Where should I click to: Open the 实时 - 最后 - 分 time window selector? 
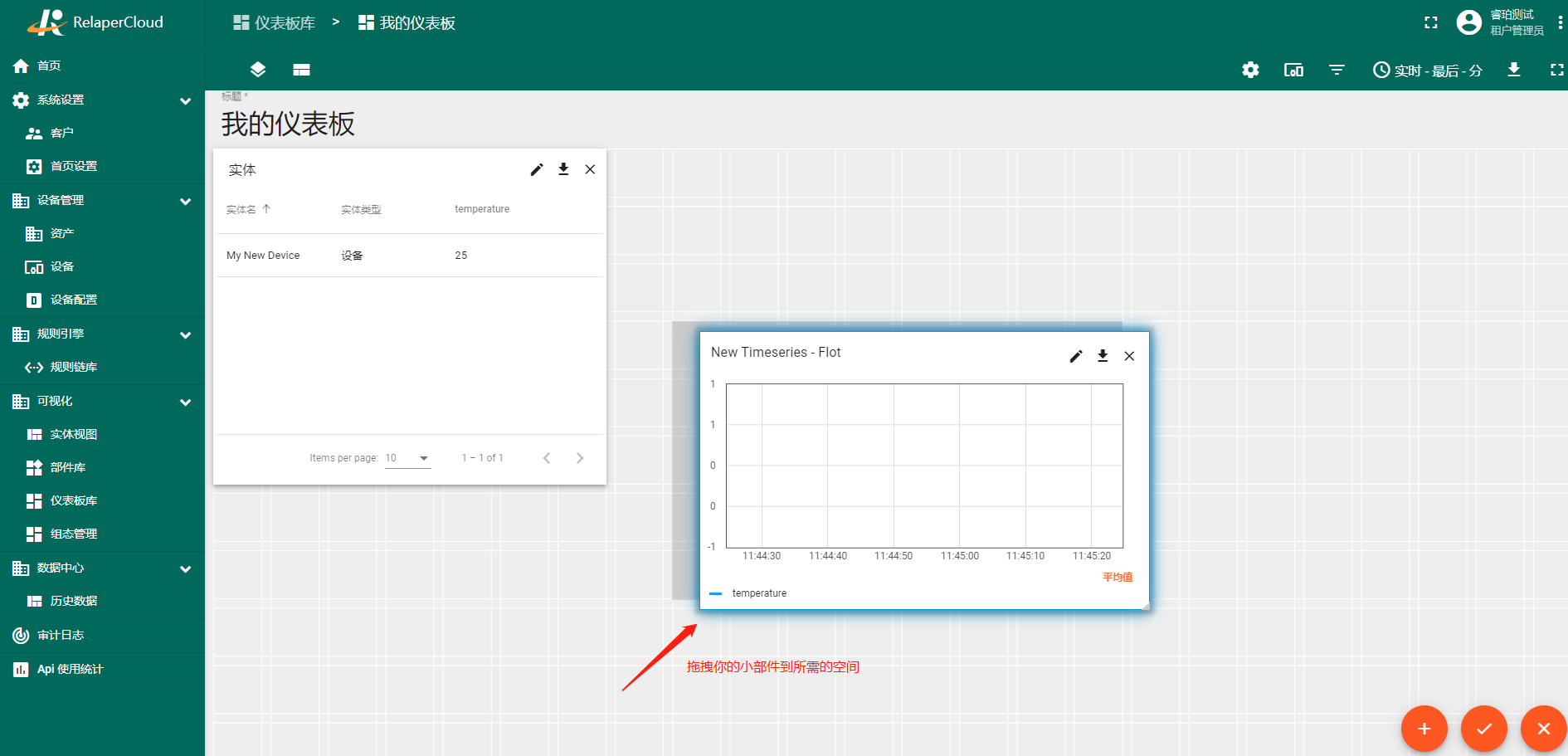[x=1427, y=71]
